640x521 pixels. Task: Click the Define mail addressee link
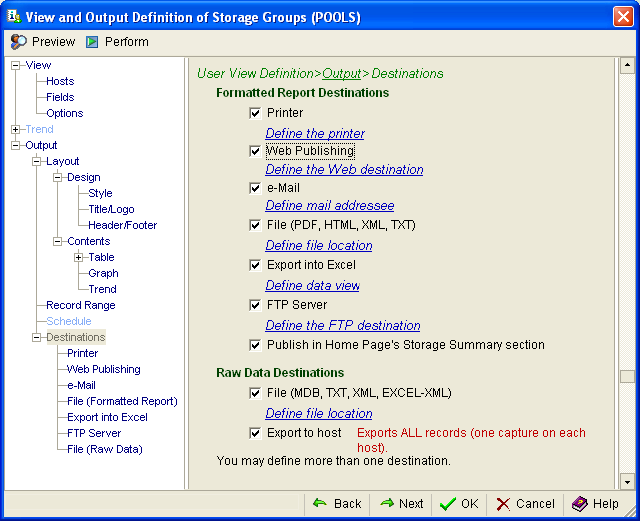329,205
